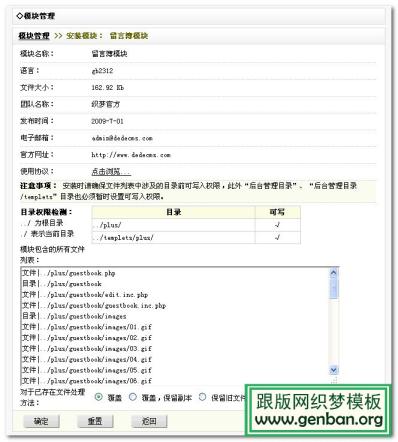The height and width of the screenshot is (442, 398).
Task: Click the images/06.gif file line
Action: pos(87,381)
